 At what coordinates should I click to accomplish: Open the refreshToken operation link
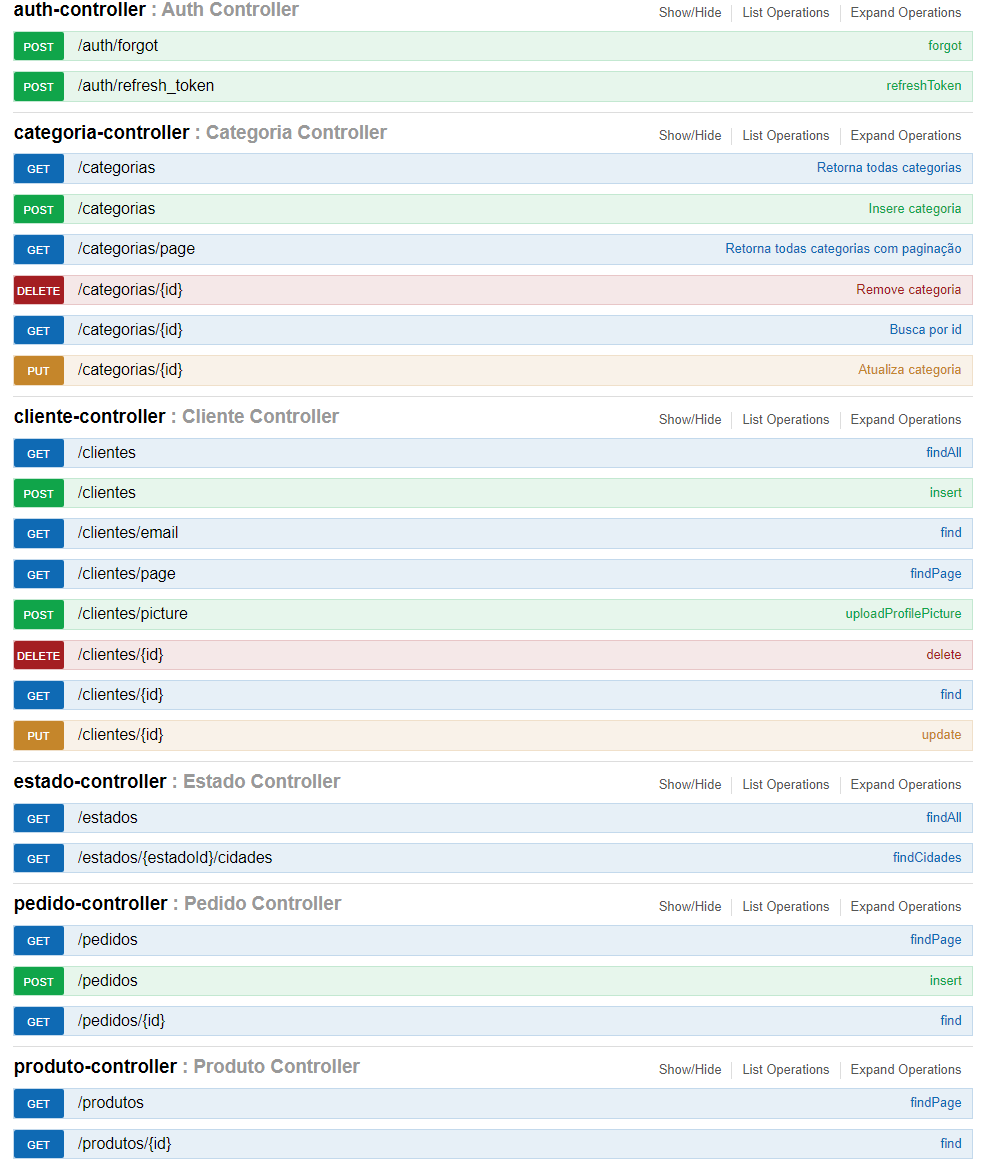click(x=924, y=85)
